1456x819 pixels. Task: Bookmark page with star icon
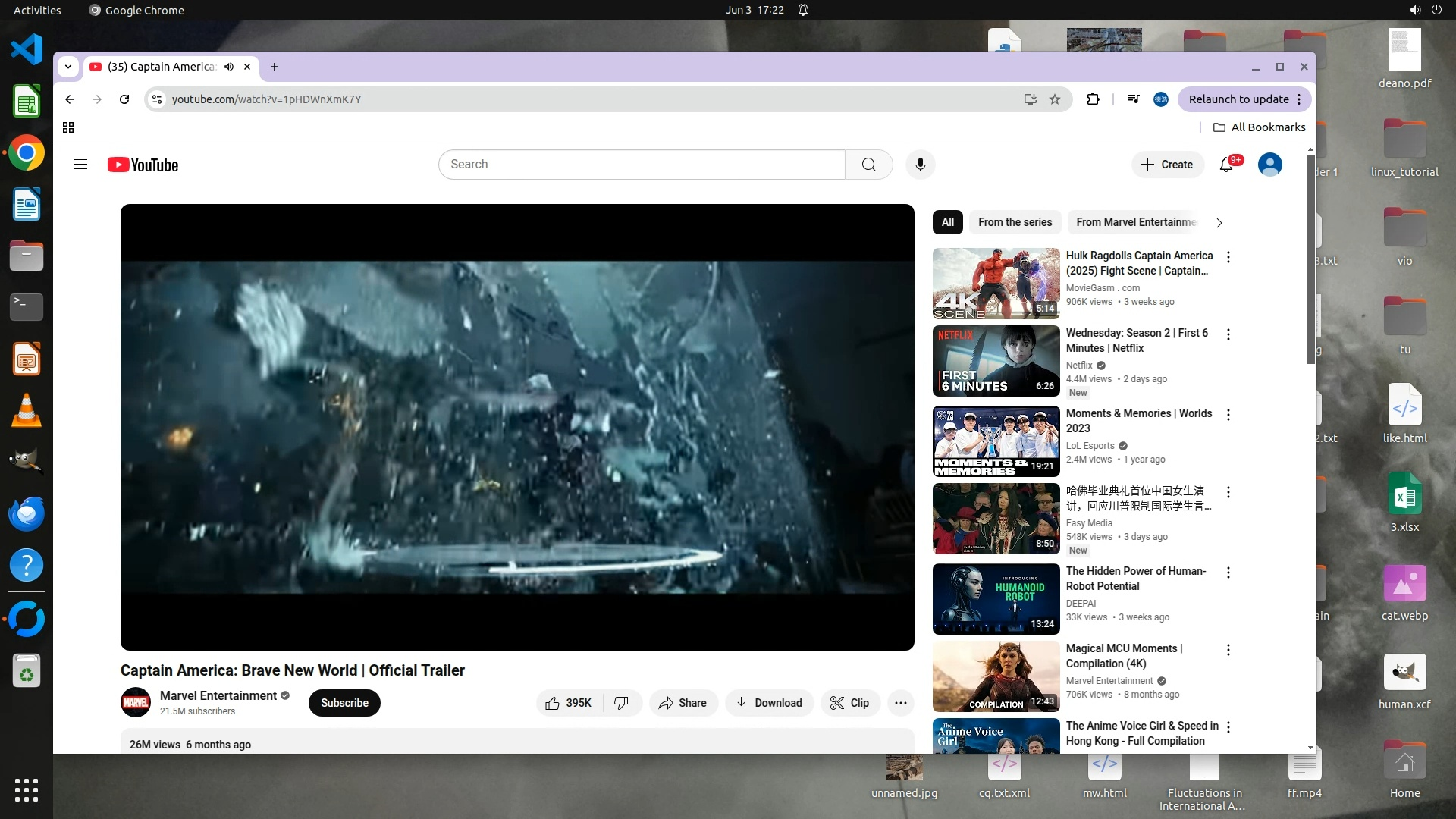[x=1055, y=99]
